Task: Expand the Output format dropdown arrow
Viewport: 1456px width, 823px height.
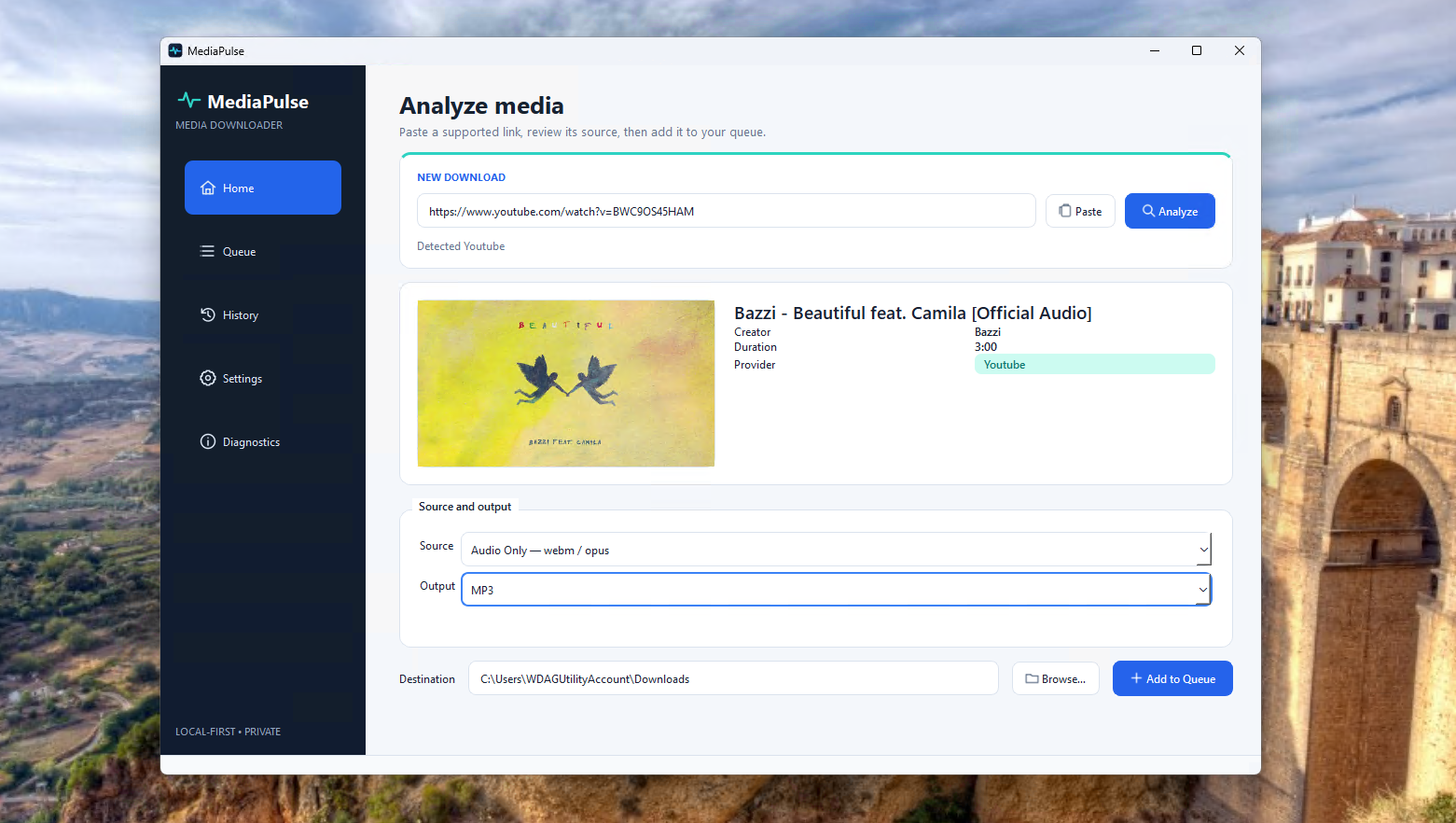Action: point(1203,590)
